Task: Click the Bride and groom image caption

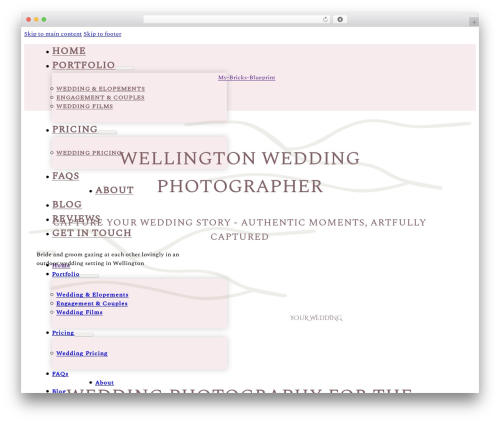Action: tap(108, 259)
